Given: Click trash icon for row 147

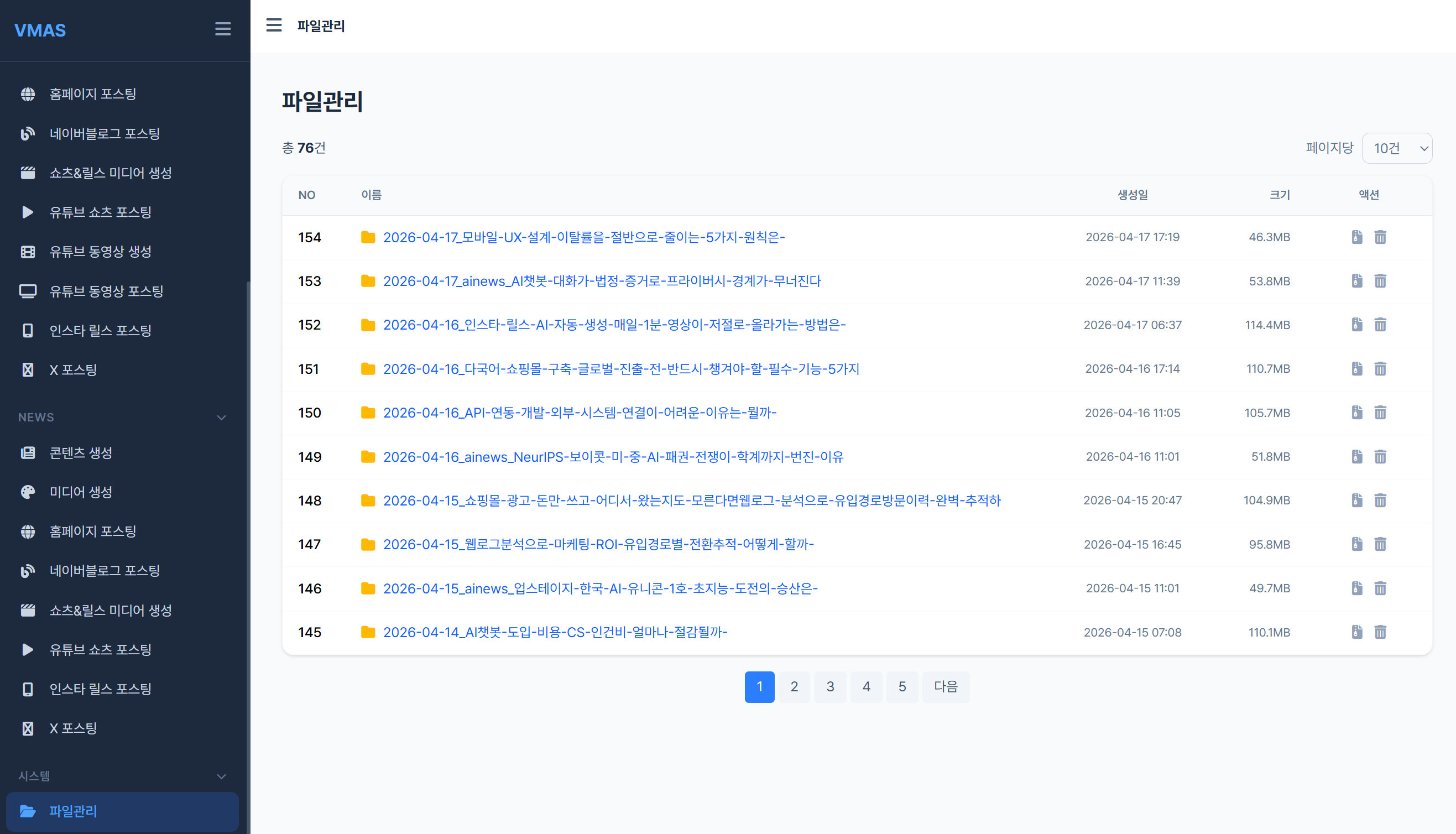Looking at the screenshot, I should 1380,544.
